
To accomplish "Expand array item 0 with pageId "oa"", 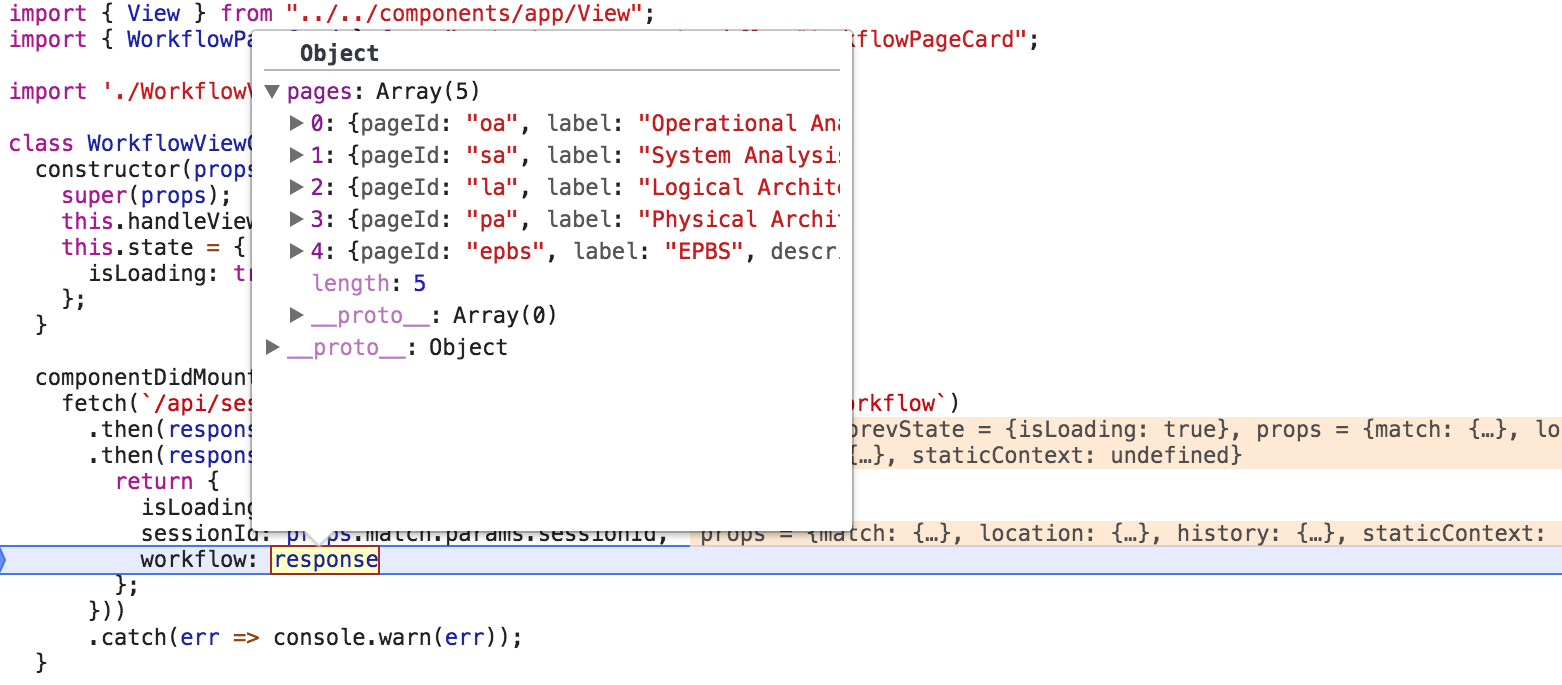I will (x=296, y=124).
